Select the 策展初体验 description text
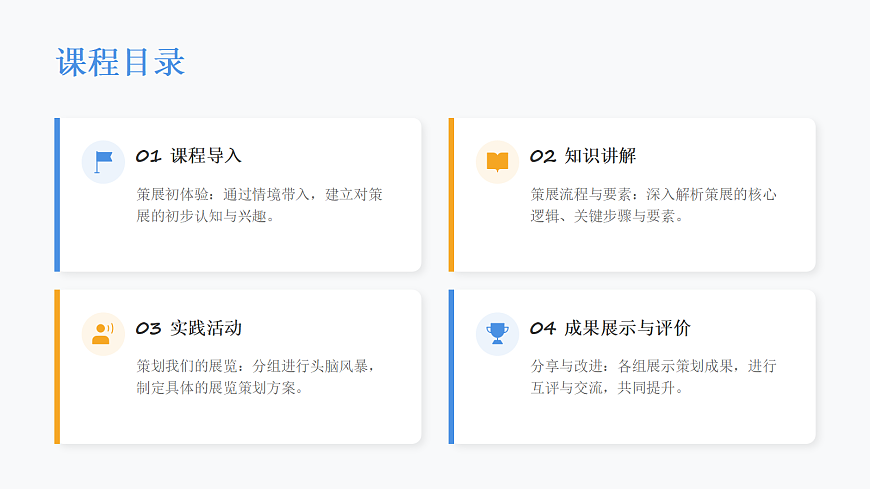This screenshot has width=870, height=489. [x=259, y=204]
